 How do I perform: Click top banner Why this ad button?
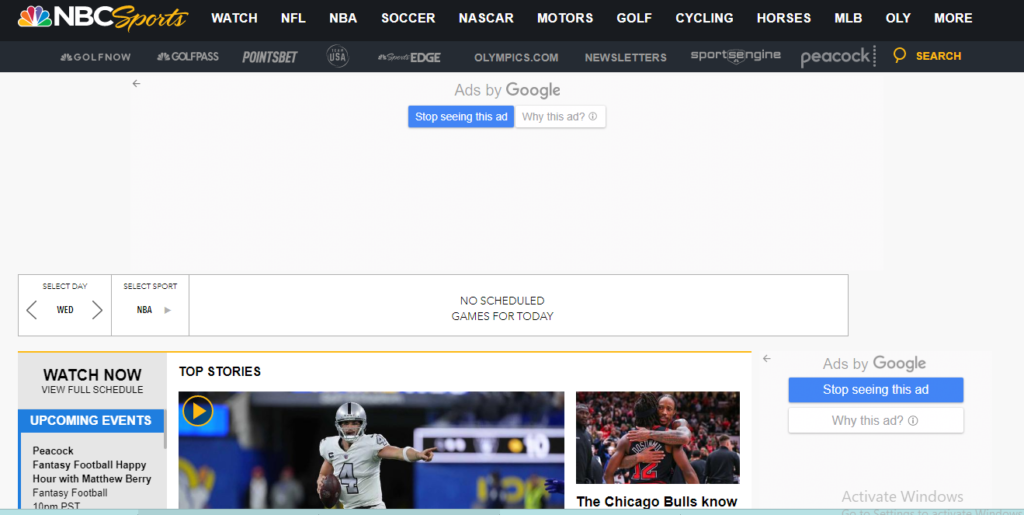pos(560,117)
